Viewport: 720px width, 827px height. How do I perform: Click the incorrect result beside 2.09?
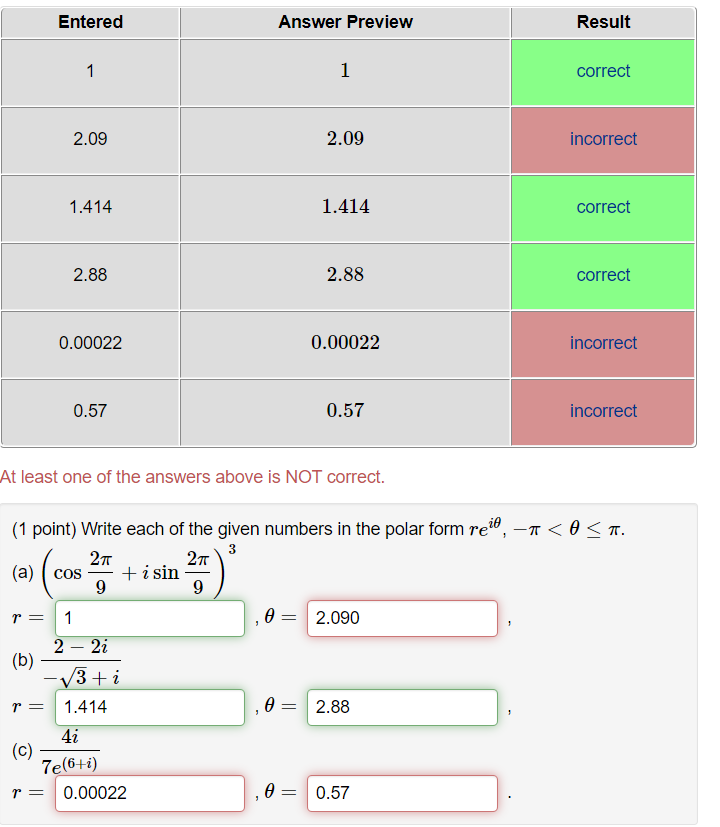[602, 139]
